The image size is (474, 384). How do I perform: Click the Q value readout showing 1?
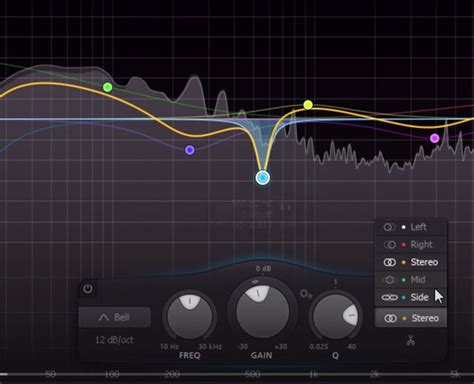pos(335,283)
